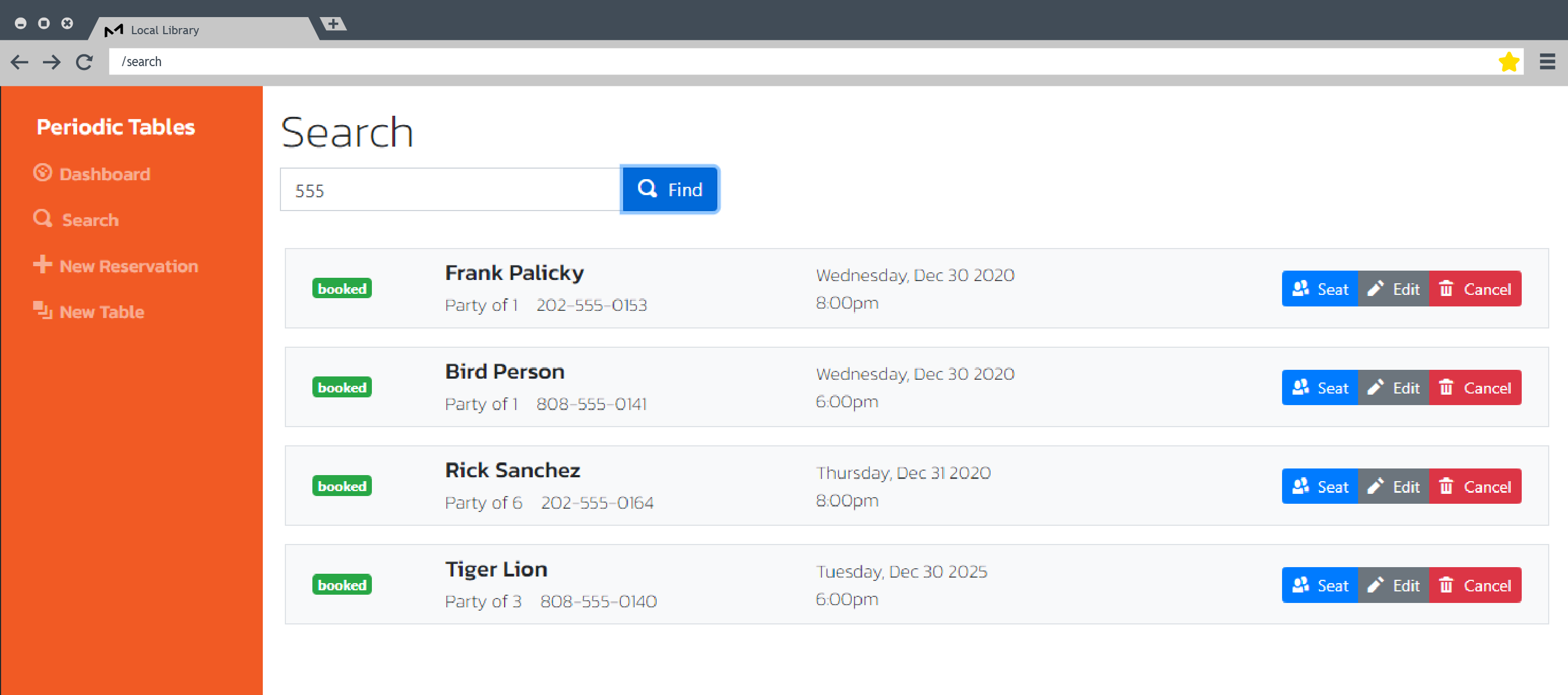Seat Frank Palicky's reservation

1319,289
